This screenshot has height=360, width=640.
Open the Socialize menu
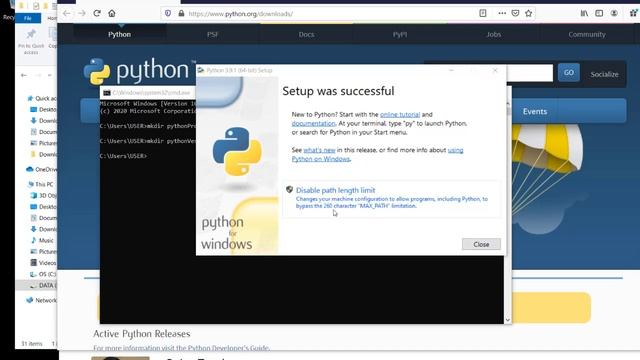tap(604, 74)
